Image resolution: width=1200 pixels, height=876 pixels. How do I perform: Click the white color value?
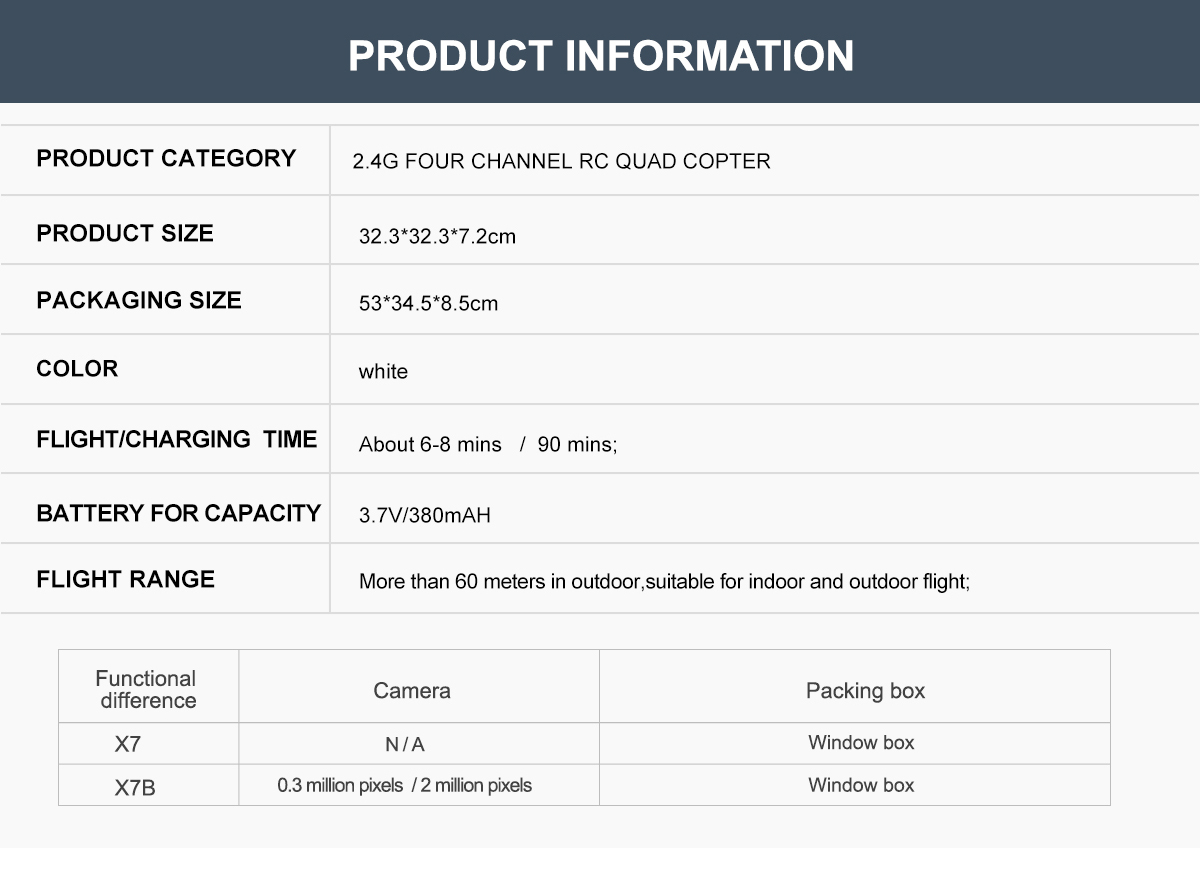click(383, 372)
